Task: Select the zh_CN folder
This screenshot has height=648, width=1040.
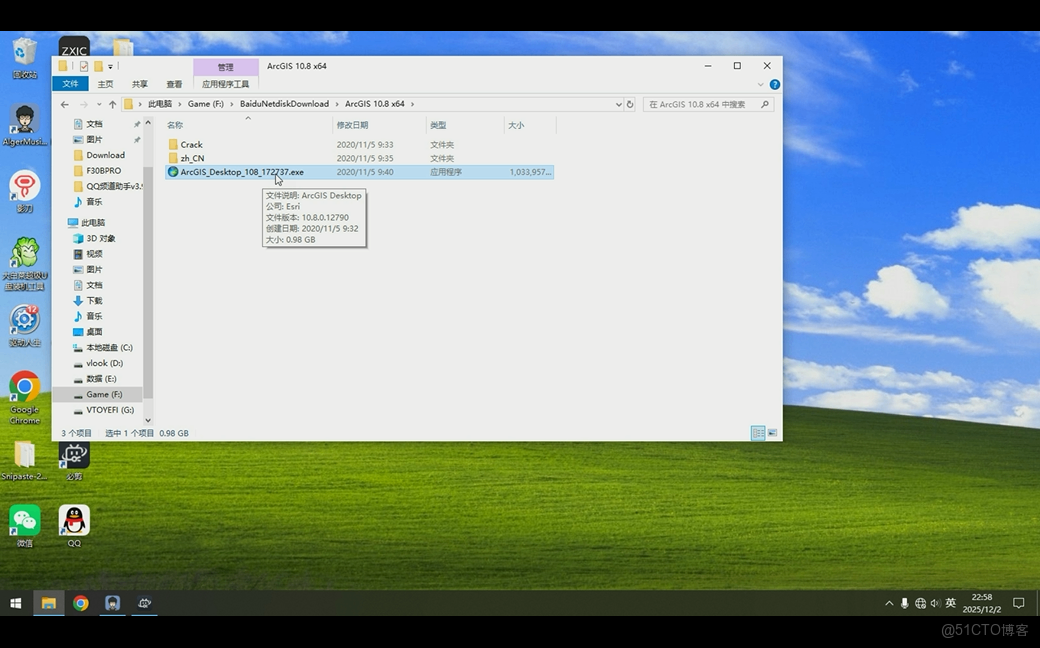Action: pos(192,158)
